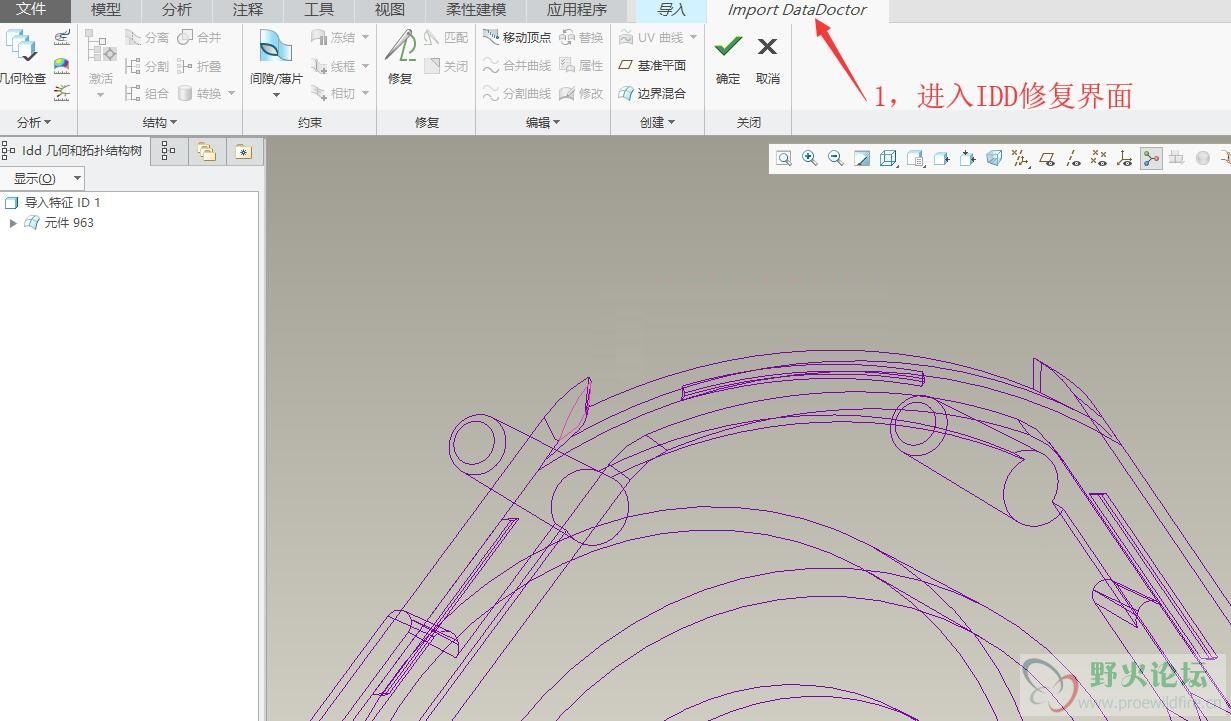Expand the 编辑 group dropdown
The width and height of the screenshot is (1231, 721).
[x=543, y=122]
